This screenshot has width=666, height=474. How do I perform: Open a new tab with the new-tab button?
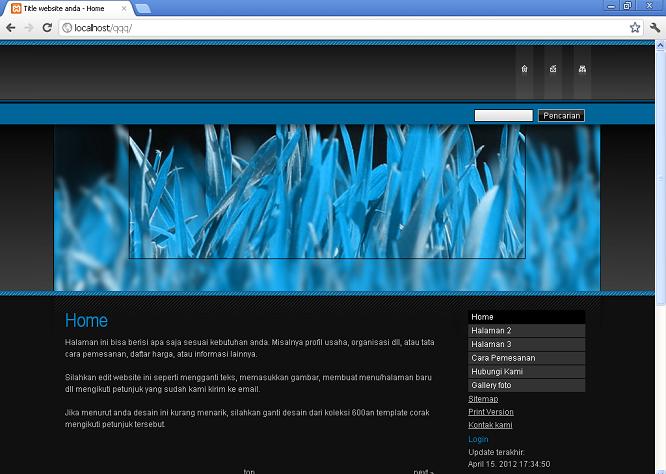click(x=143, y=8)
